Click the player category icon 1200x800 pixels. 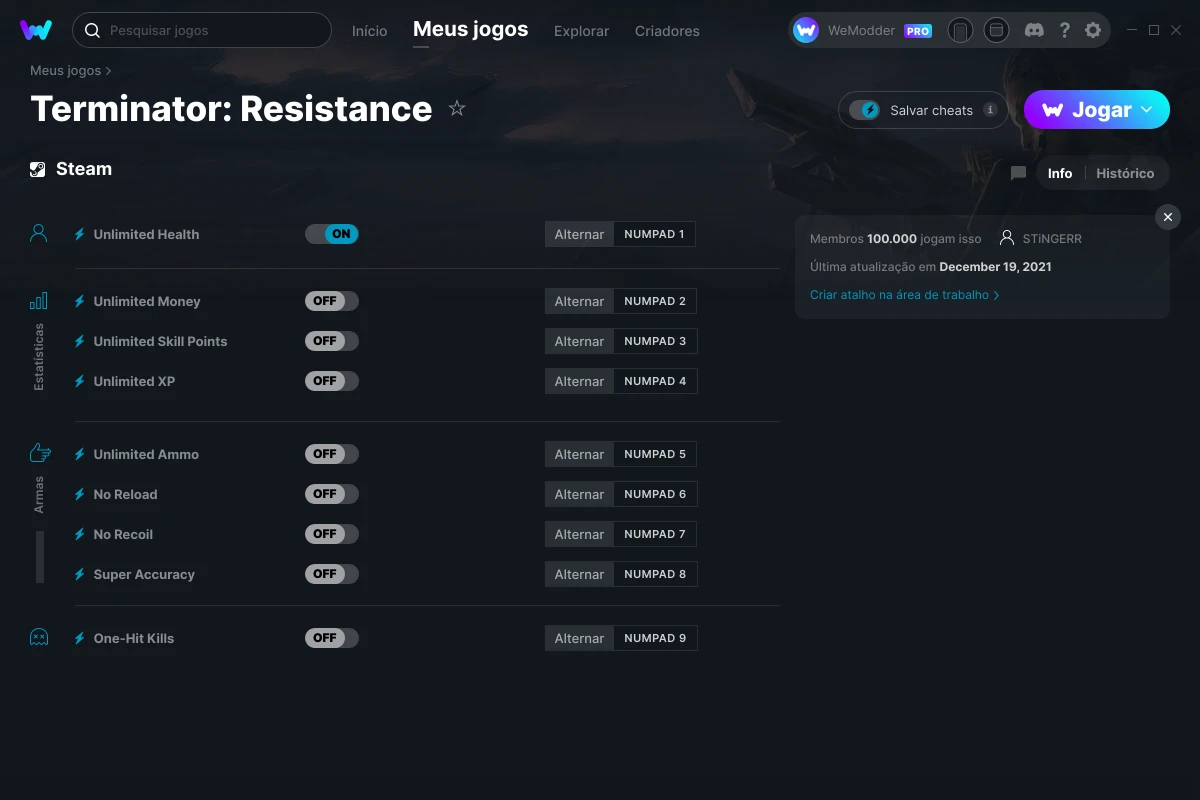click(x=39, y=233)
